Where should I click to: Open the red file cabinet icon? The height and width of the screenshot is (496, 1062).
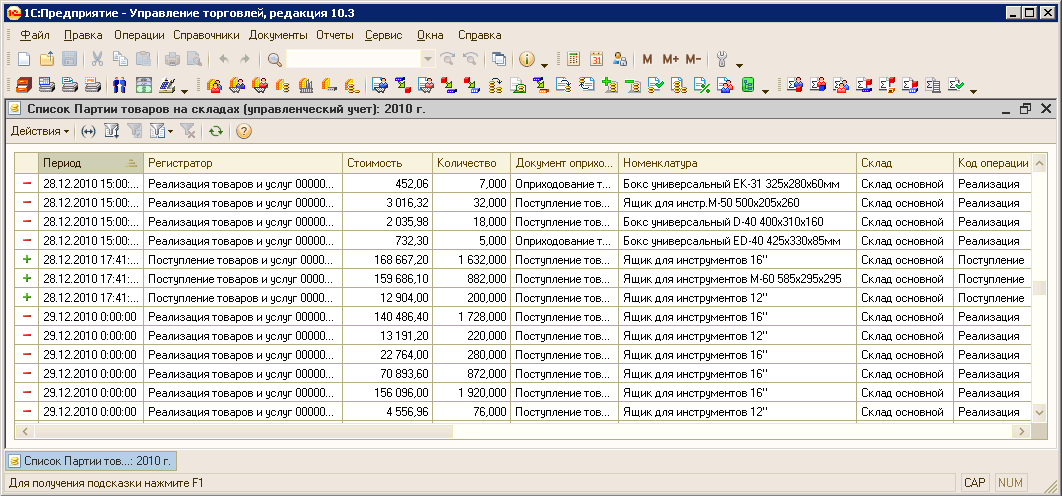coord(24,85)
